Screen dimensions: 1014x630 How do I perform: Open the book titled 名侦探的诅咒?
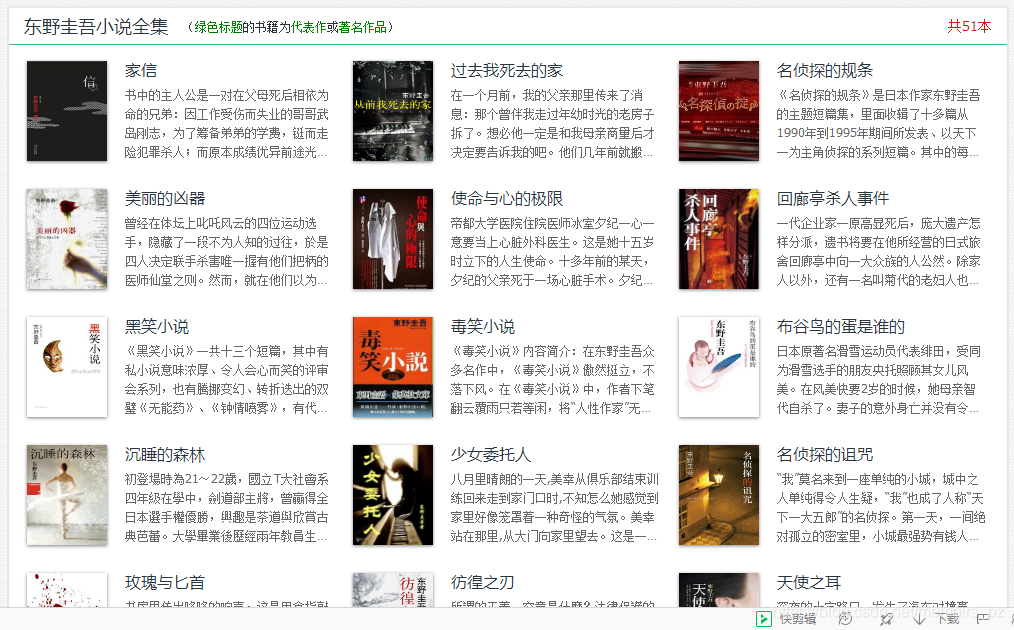825,455
